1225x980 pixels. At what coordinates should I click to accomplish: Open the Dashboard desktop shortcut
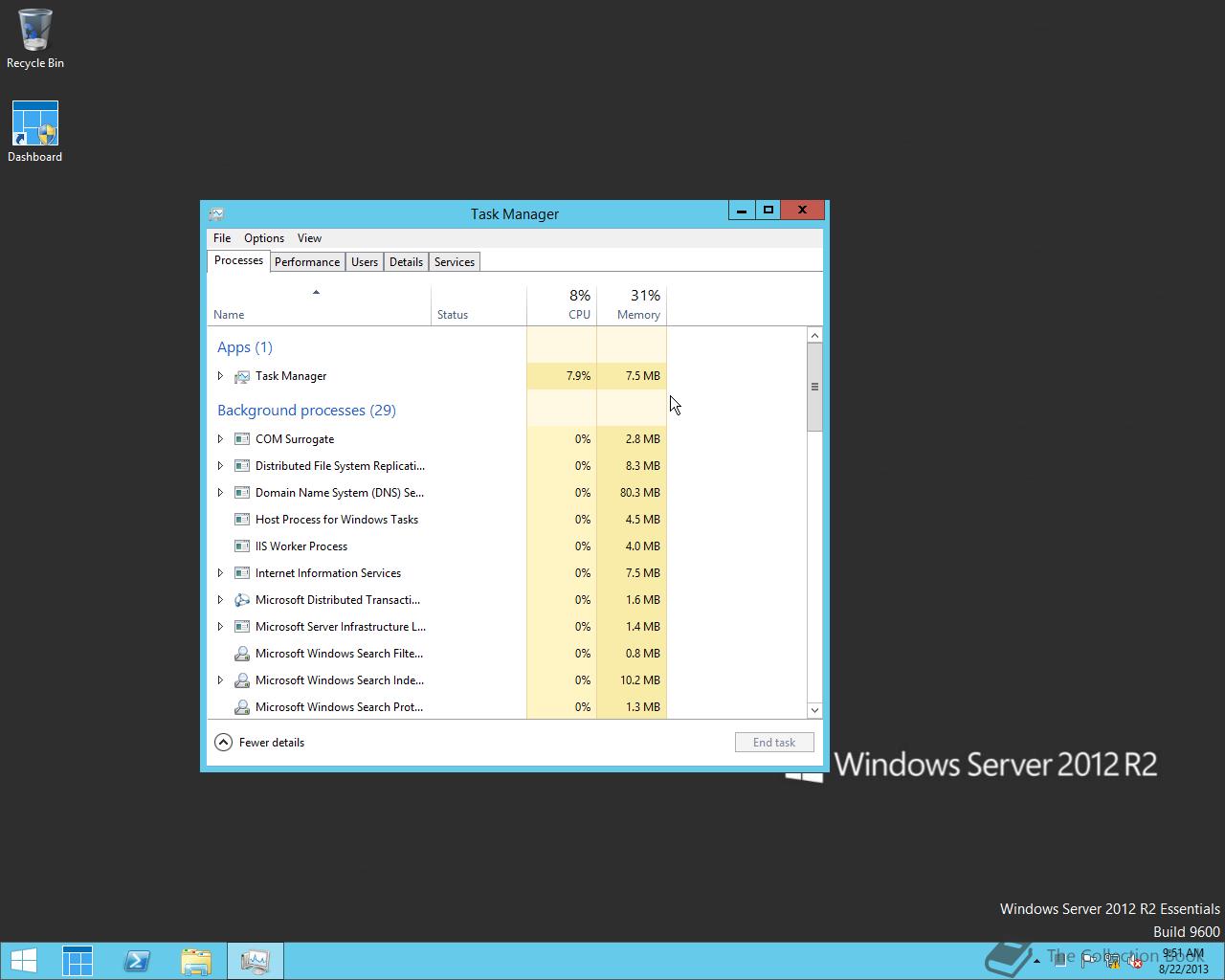tap(34, 132)
